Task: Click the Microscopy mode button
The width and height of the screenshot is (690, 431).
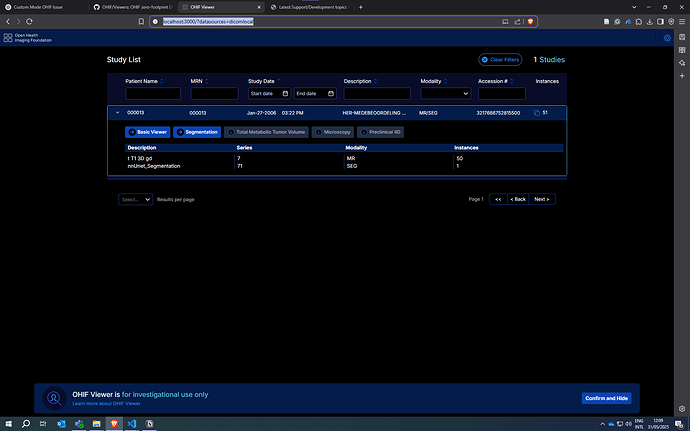Action: coord(333,132)
